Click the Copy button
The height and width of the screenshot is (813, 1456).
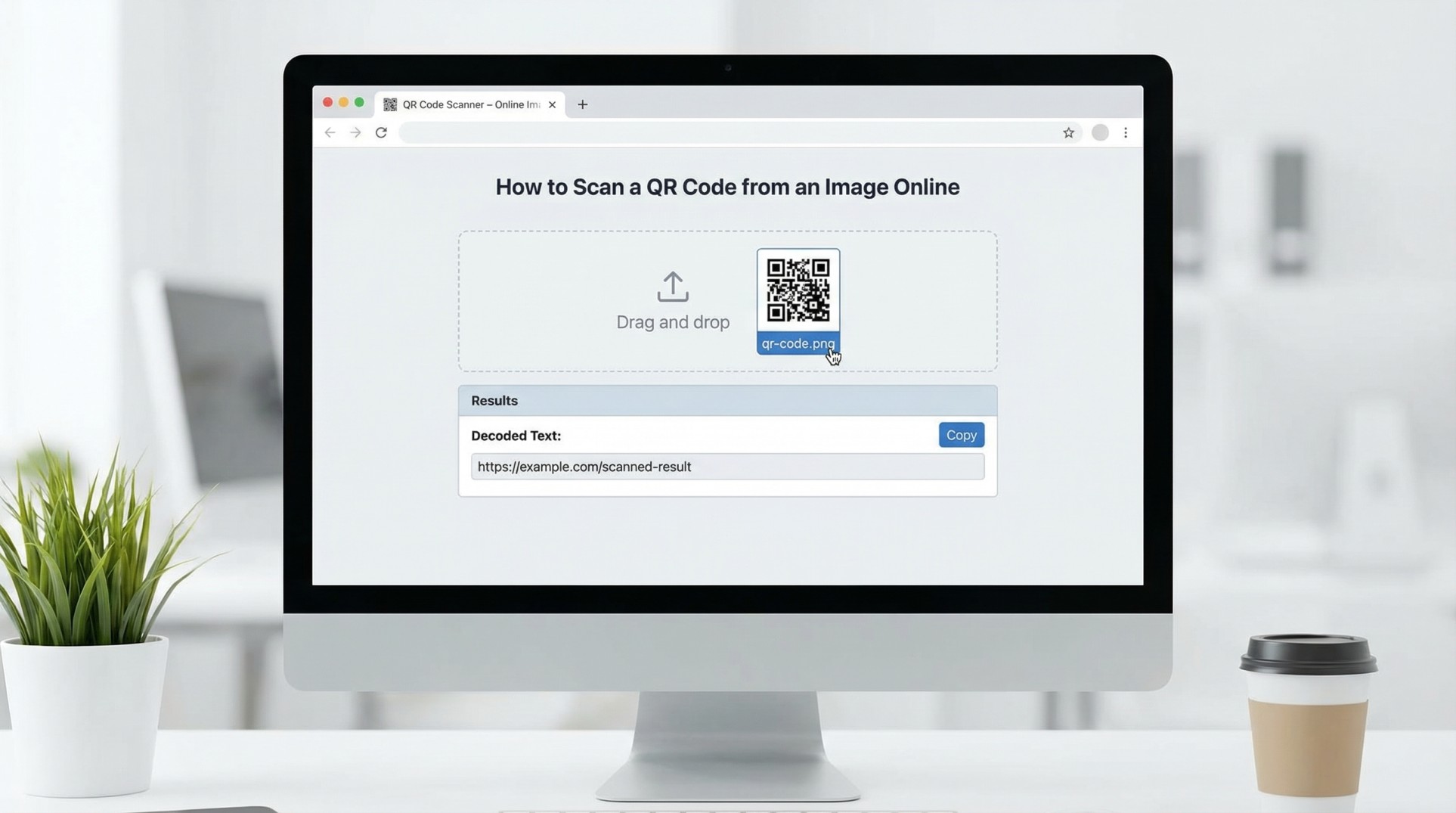point(960,435)
